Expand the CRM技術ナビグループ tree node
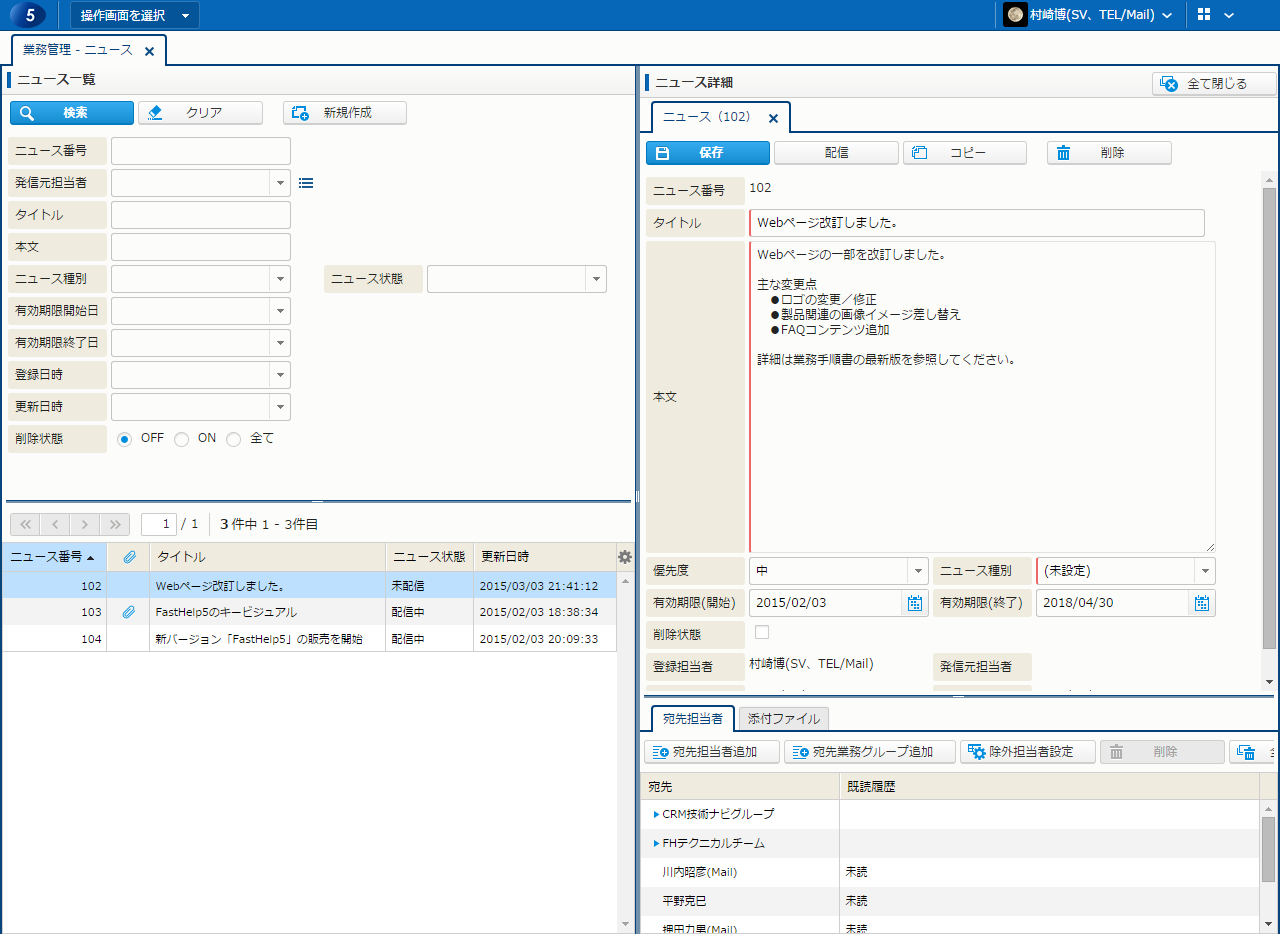 (657, 814)
